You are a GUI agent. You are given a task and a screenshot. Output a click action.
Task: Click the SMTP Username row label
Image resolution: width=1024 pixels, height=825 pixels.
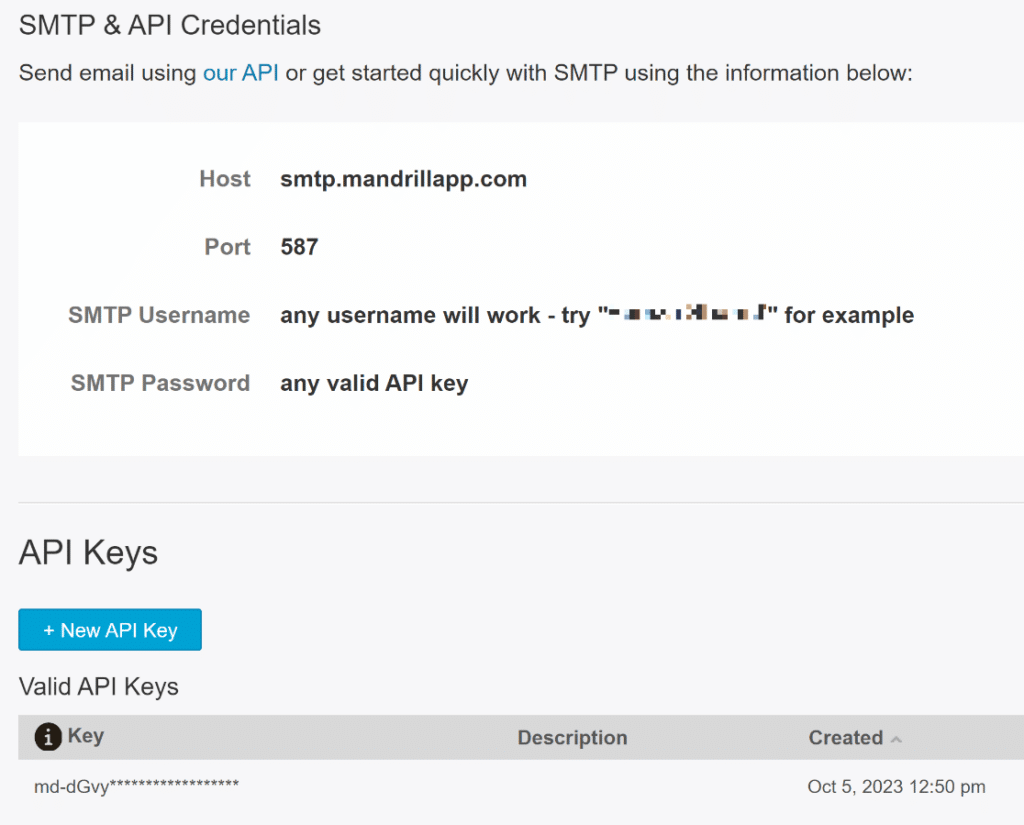(x=159, y=314)
